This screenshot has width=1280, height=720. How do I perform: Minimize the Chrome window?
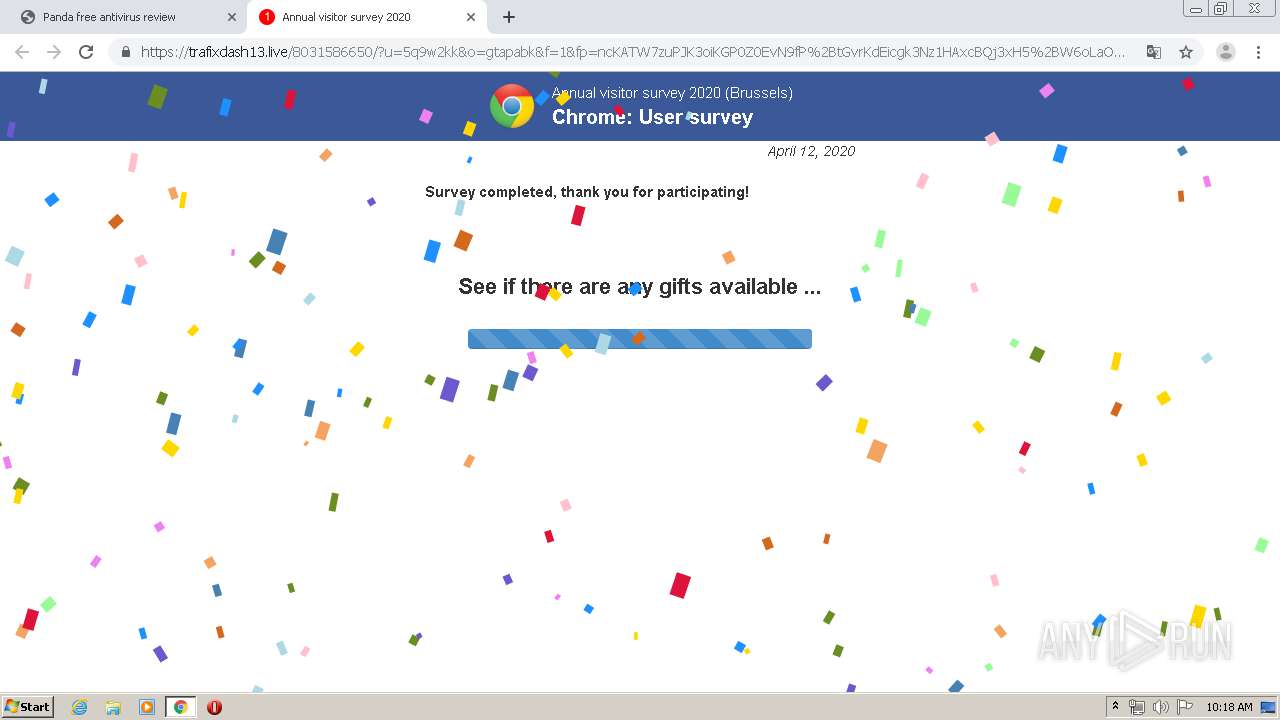point(1195,9)
